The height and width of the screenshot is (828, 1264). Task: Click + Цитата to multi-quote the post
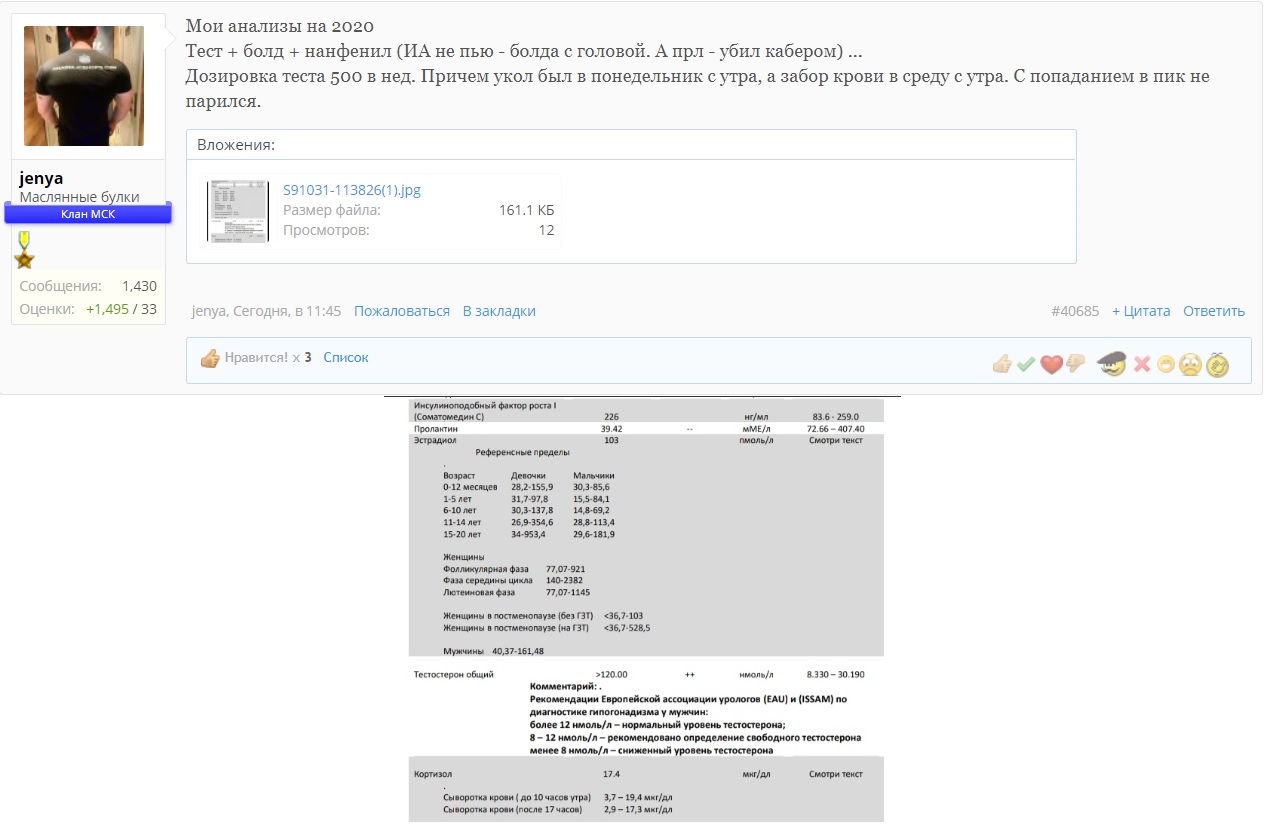coord(1140,311)
